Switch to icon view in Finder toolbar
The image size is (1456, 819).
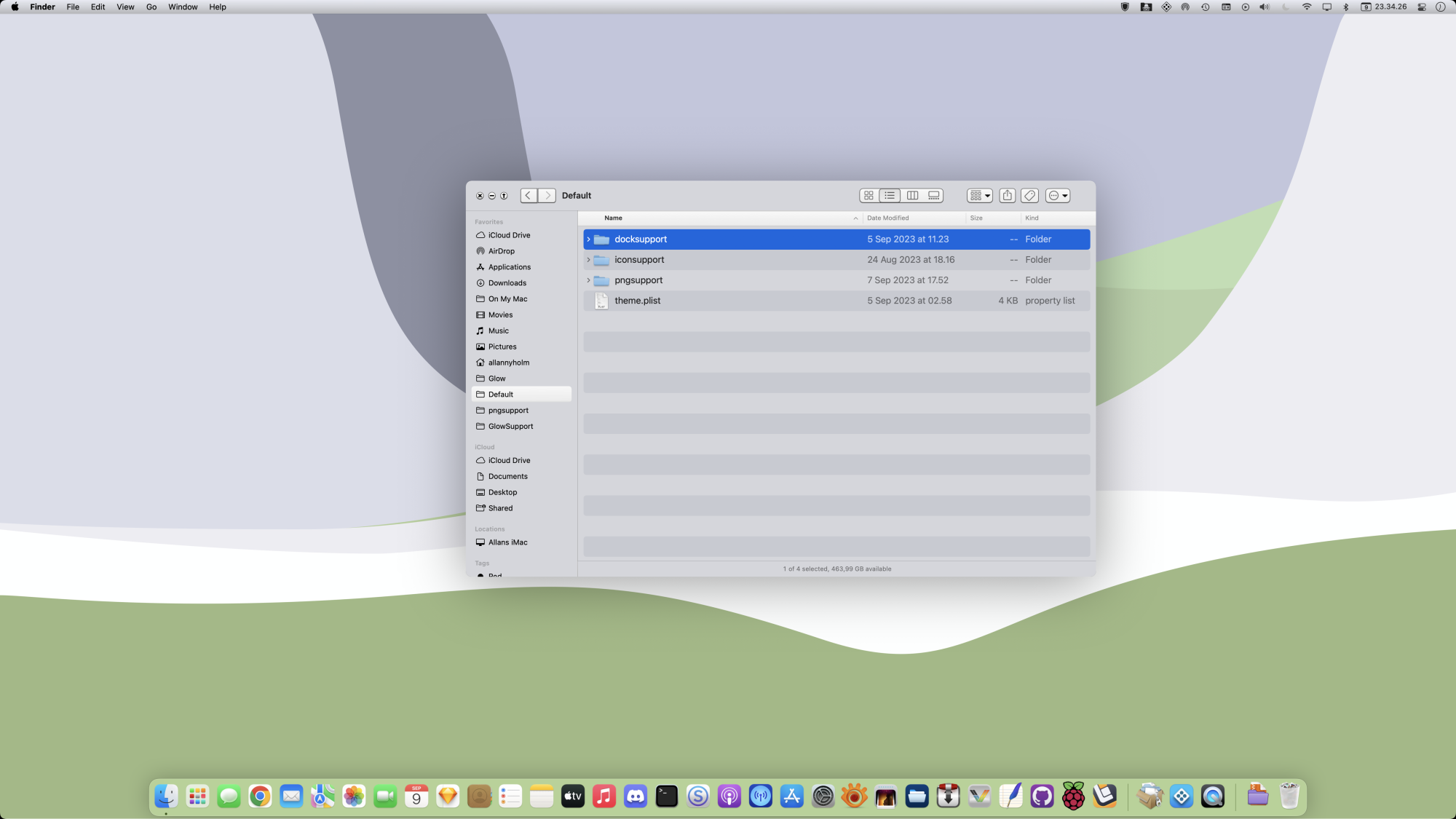tap(869, 196)
